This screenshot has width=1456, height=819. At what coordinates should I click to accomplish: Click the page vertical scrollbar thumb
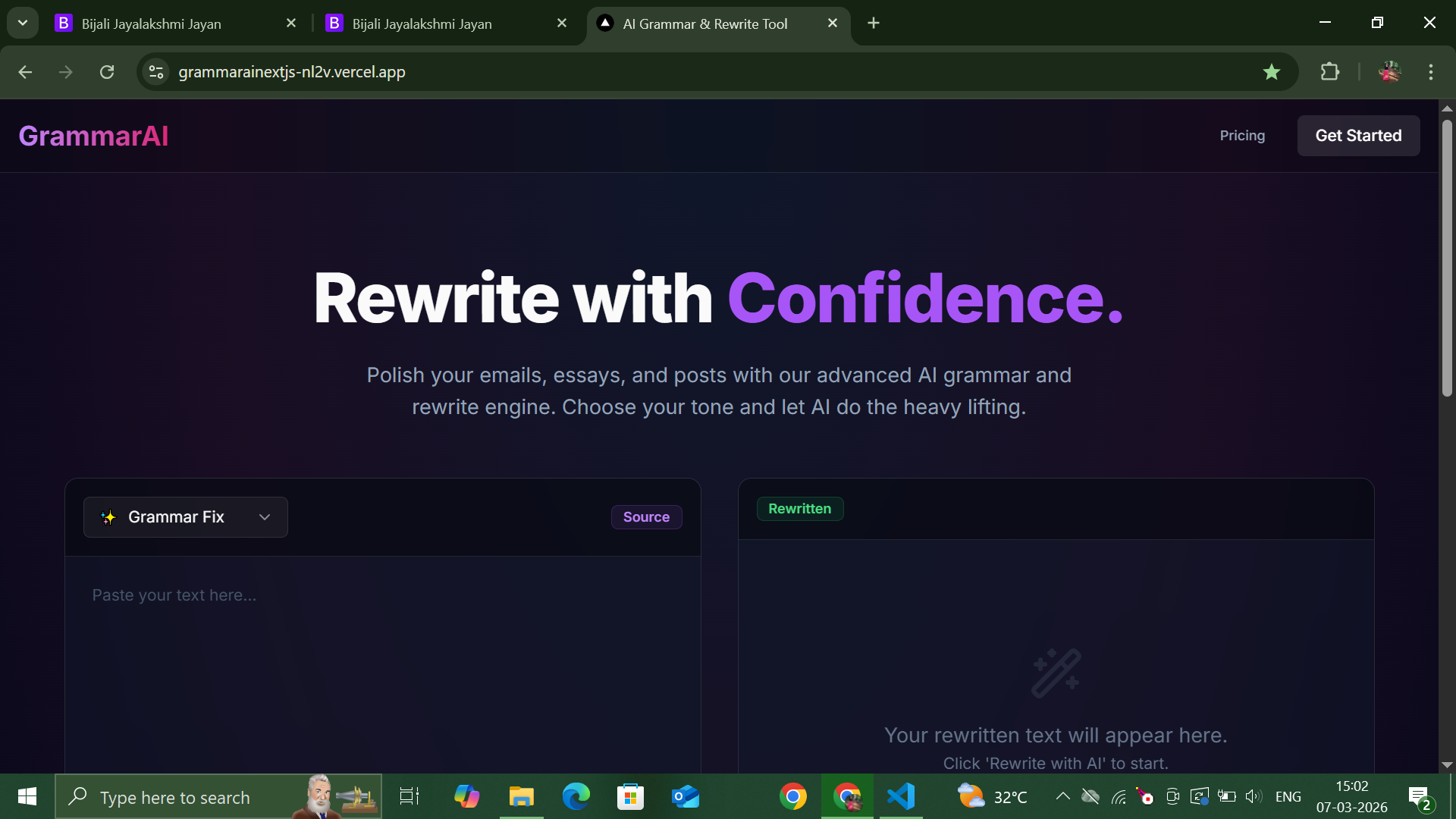click(1447, 258)
